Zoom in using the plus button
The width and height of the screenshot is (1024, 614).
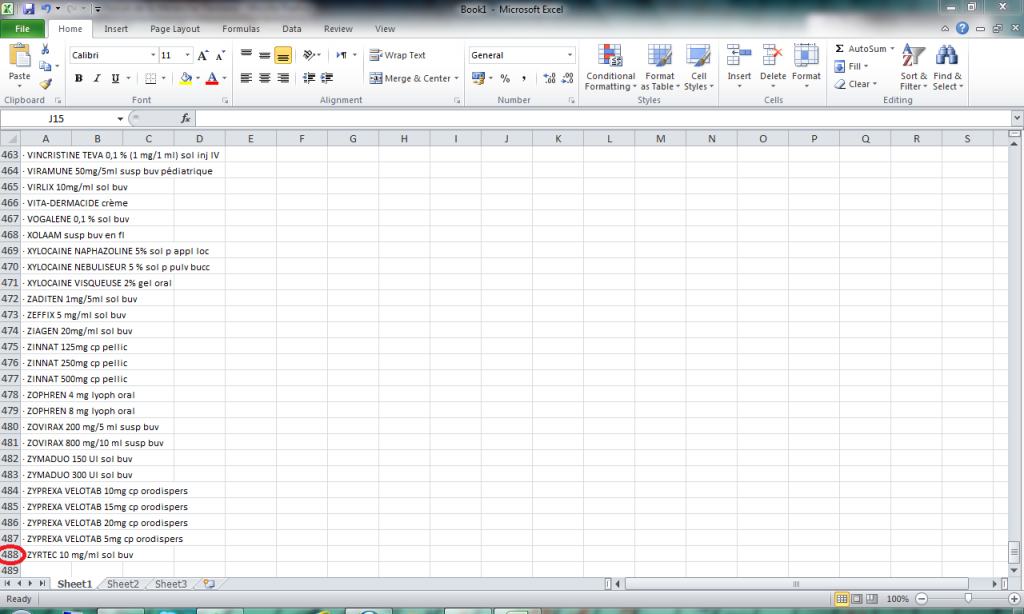point(1014,599)
